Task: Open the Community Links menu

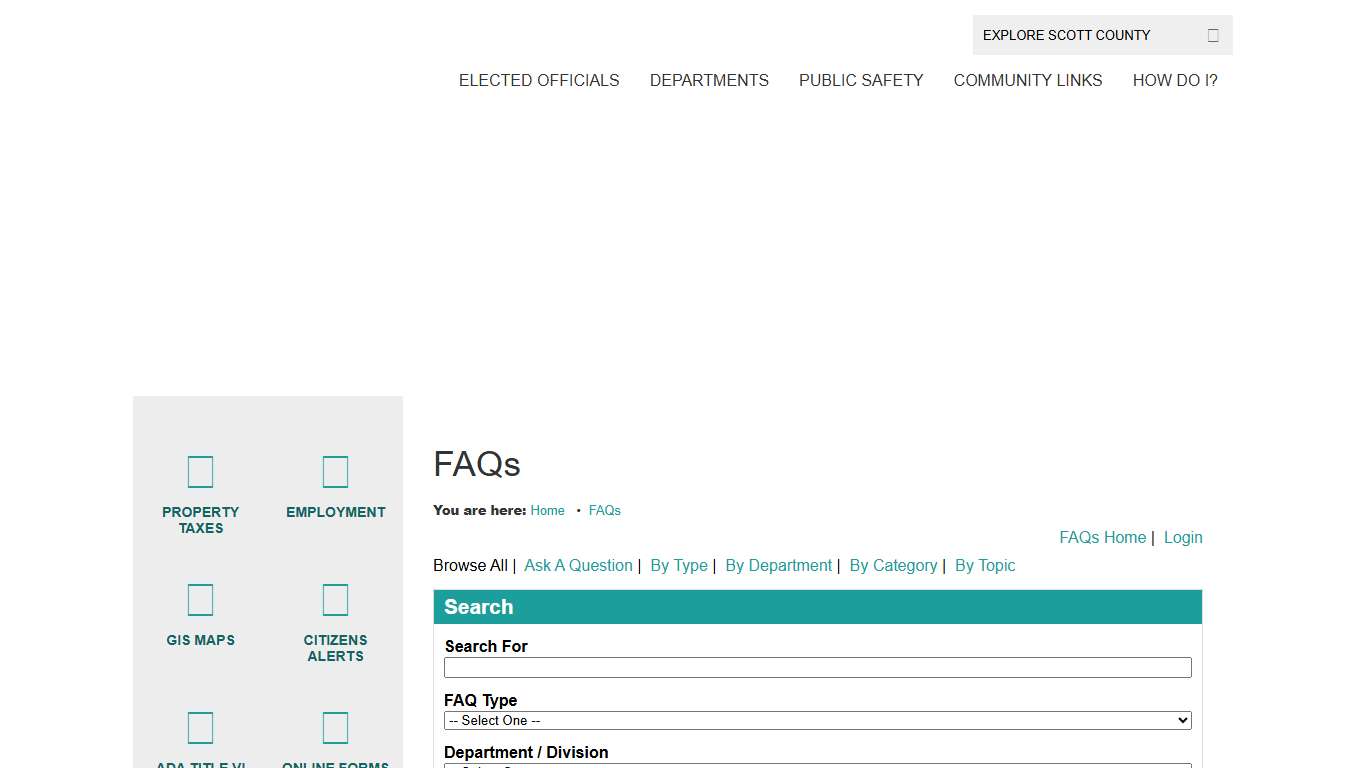Action: pos(1027,80)
